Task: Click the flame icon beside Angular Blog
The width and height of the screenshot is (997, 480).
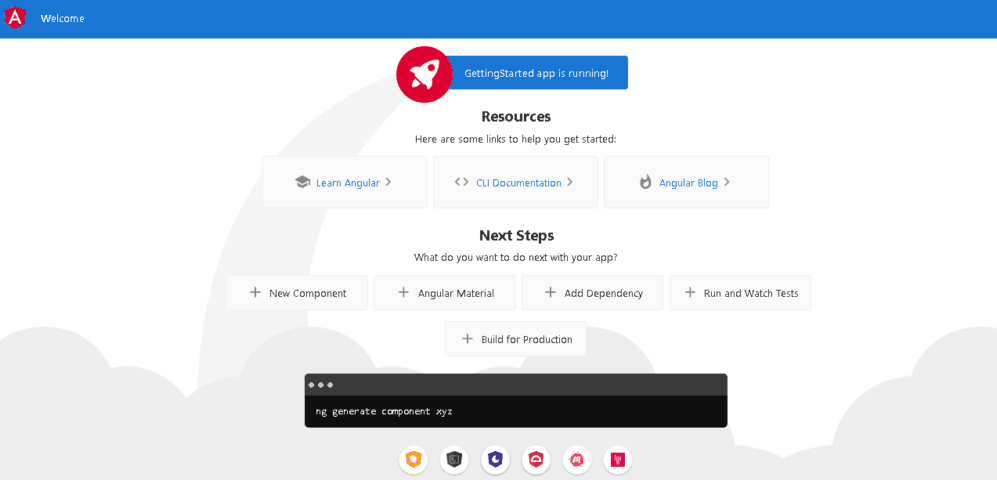Action: tap(646, 182)
